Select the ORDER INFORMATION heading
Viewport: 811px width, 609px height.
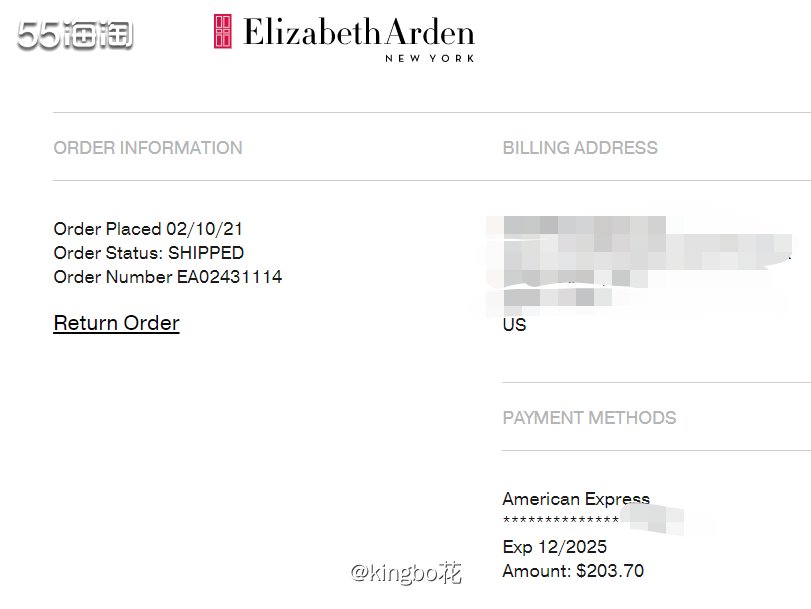click(x=148, y=148)
